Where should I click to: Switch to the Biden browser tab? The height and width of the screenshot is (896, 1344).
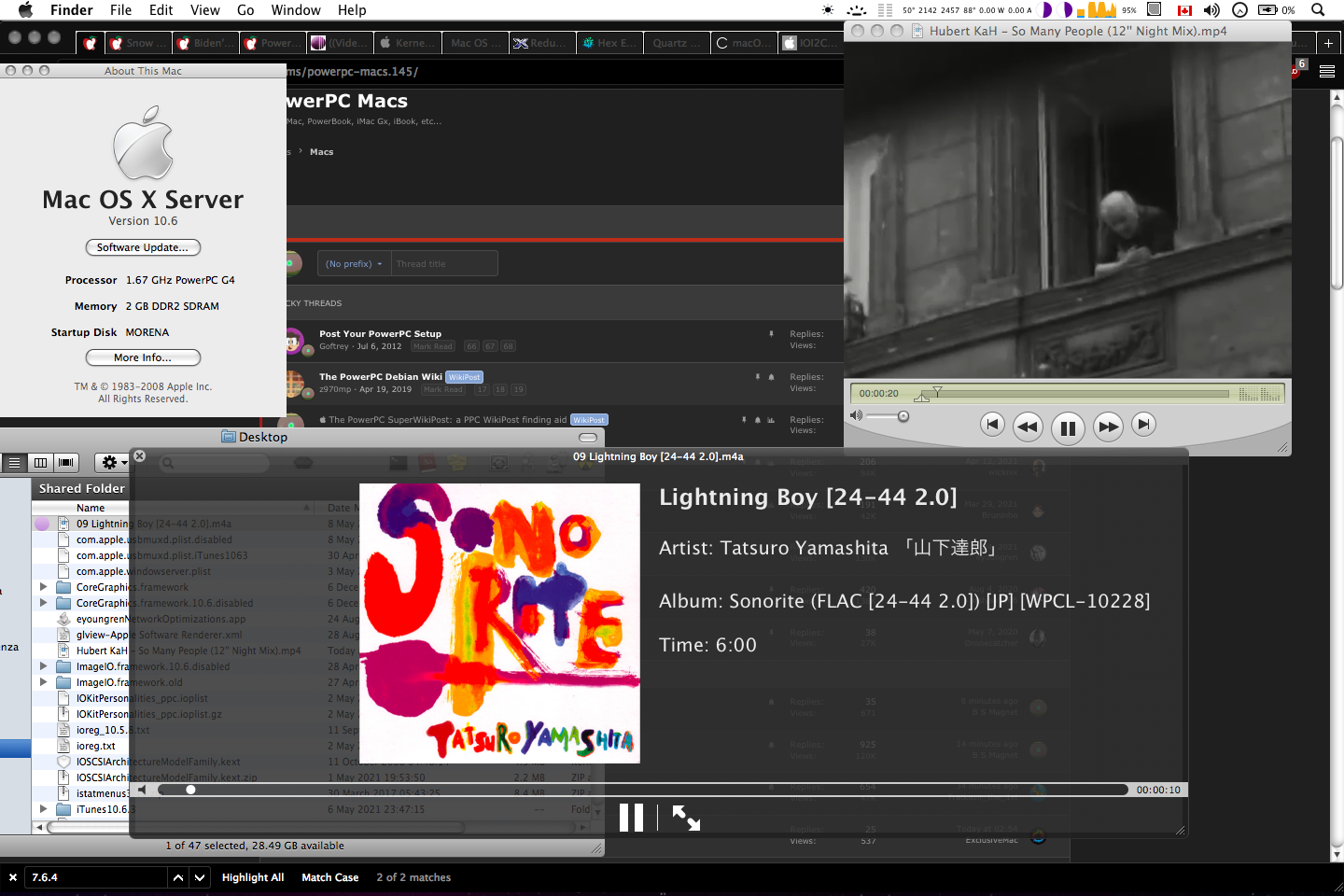click(204, 43)
